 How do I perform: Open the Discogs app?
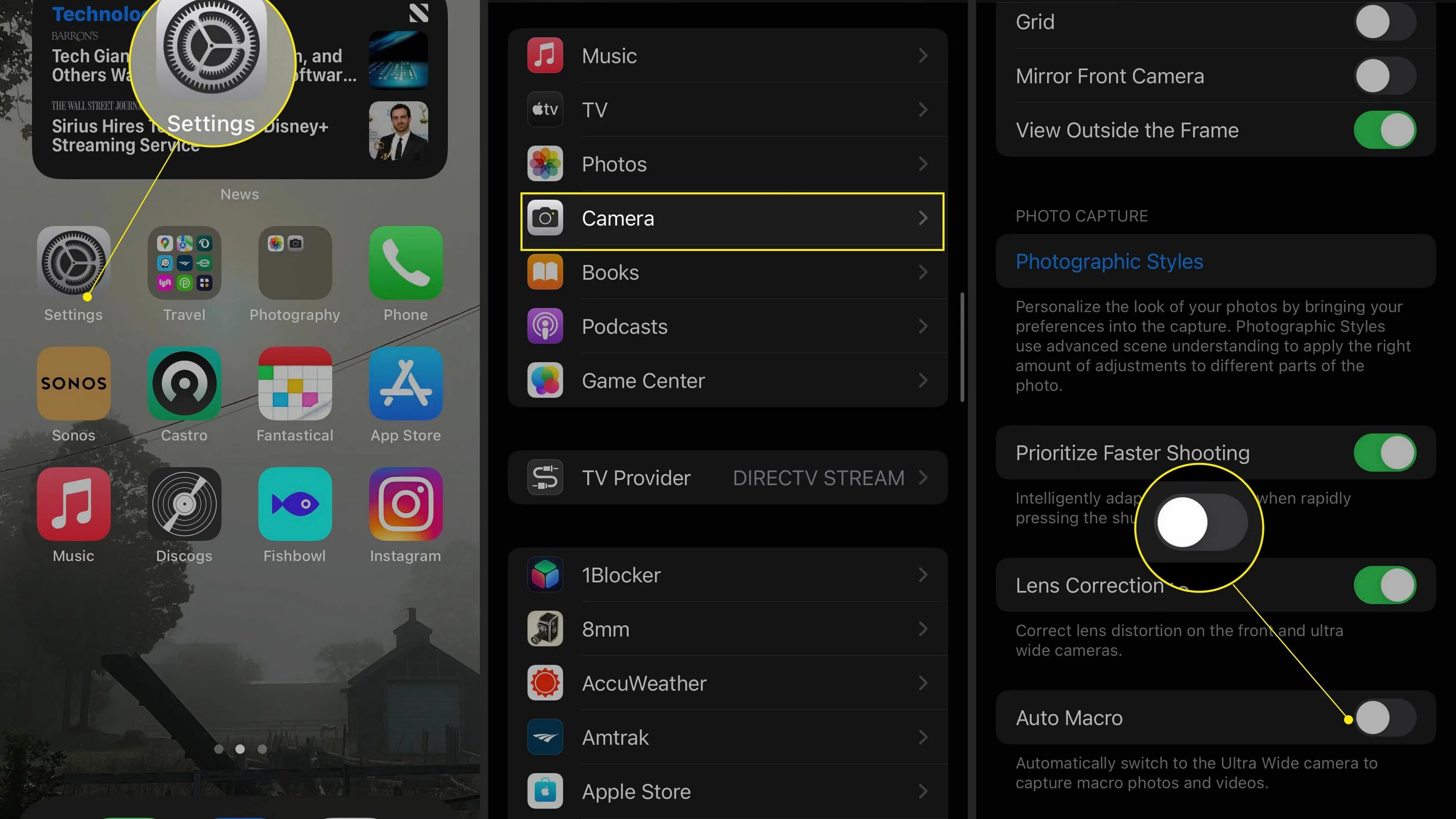click(183, 504)
